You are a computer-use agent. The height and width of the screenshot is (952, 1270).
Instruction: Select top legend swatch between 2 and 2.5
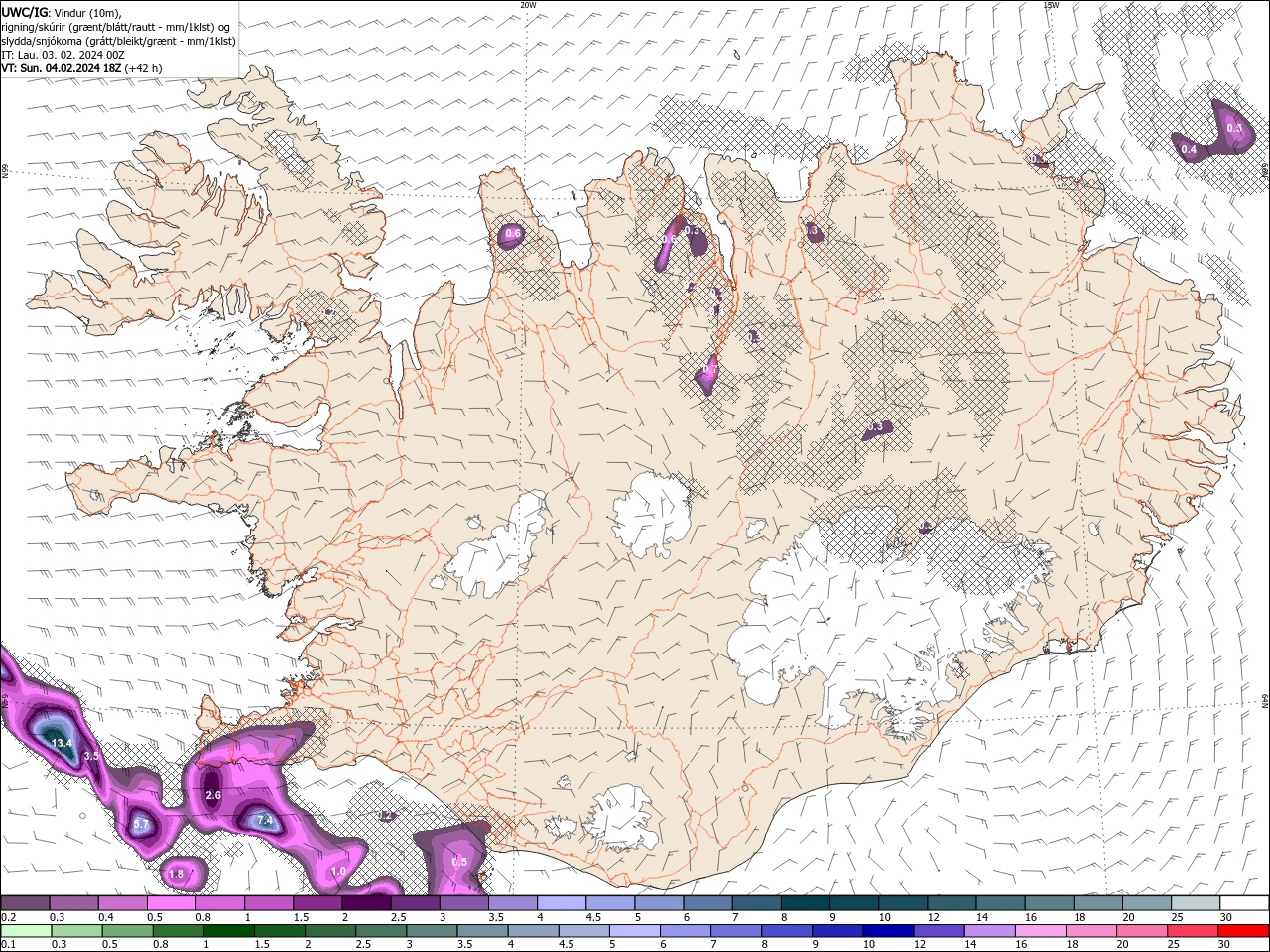pyautogui.click(x=366, y=903)
